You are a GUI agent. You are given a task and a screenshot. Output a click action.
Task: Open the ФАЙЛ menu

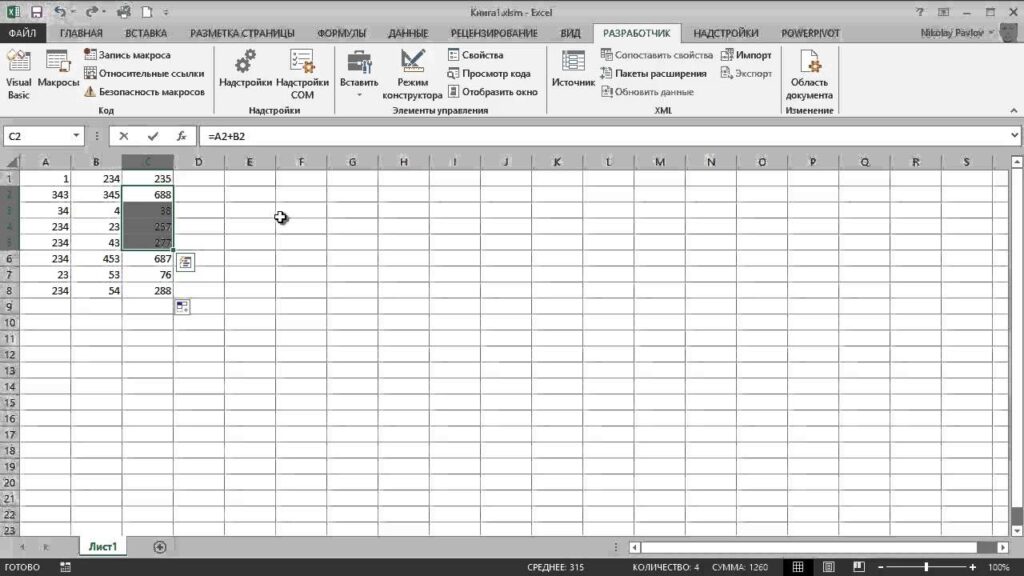pyautogui.click(x=22, y=32)
